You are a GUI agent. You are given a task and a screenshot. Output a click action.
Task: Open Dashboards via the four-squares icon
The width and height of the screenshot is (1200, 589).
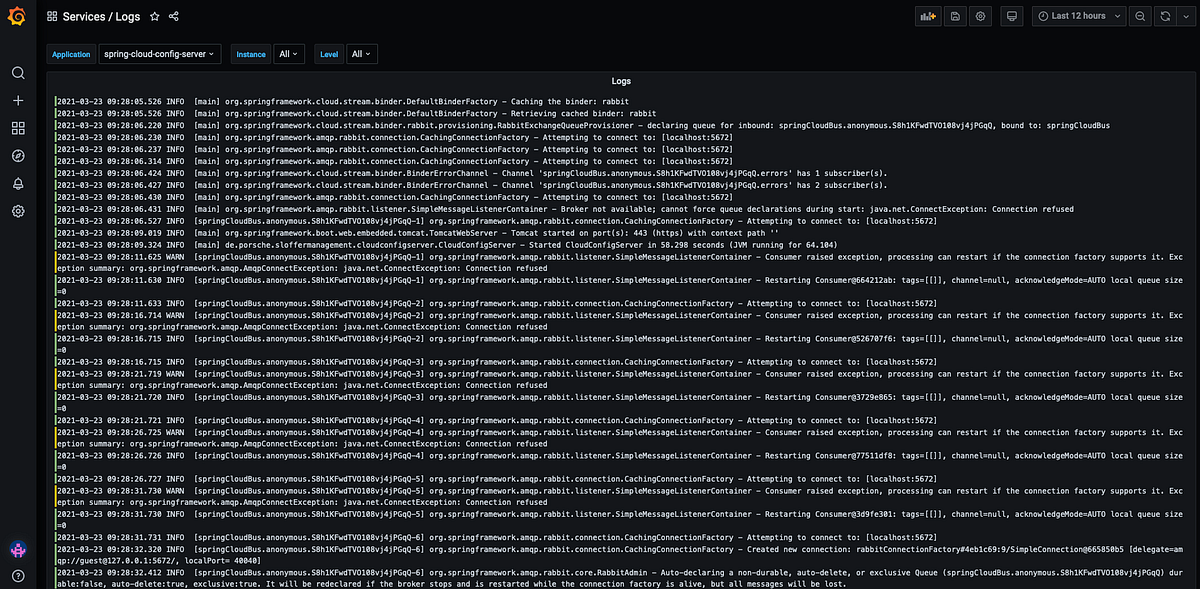[16, 128]
